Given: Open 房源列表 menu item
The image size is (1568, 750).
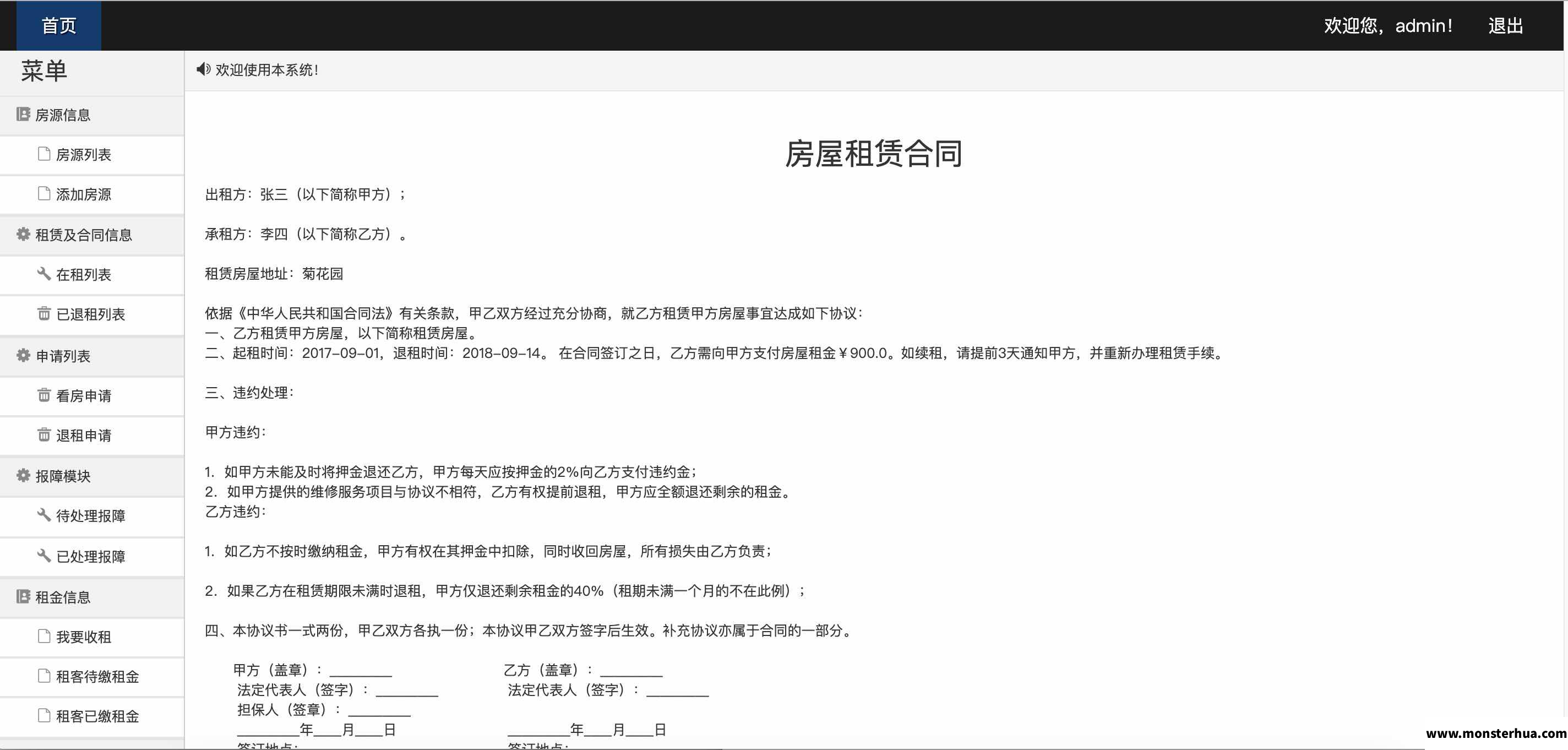Looking at the screenshot, I should [x=92, y=155].
